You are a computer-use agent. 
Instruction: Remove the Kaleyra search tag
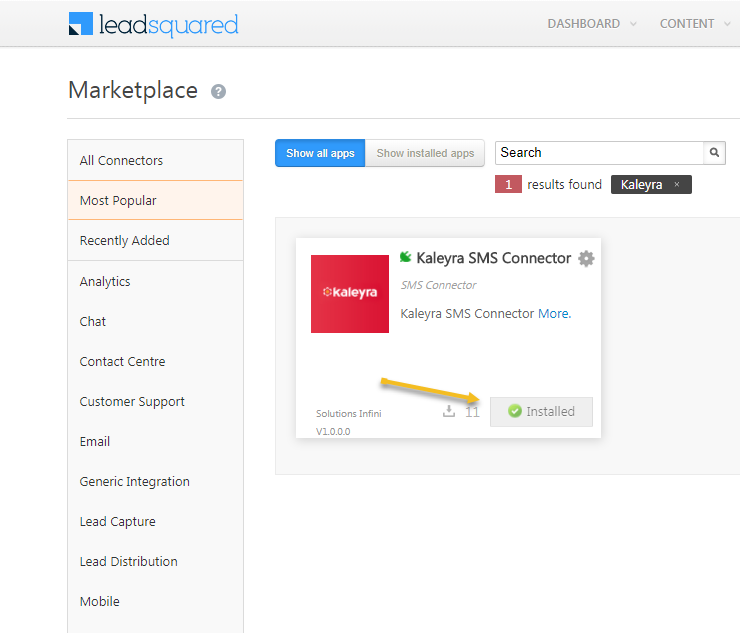[677, 185]
